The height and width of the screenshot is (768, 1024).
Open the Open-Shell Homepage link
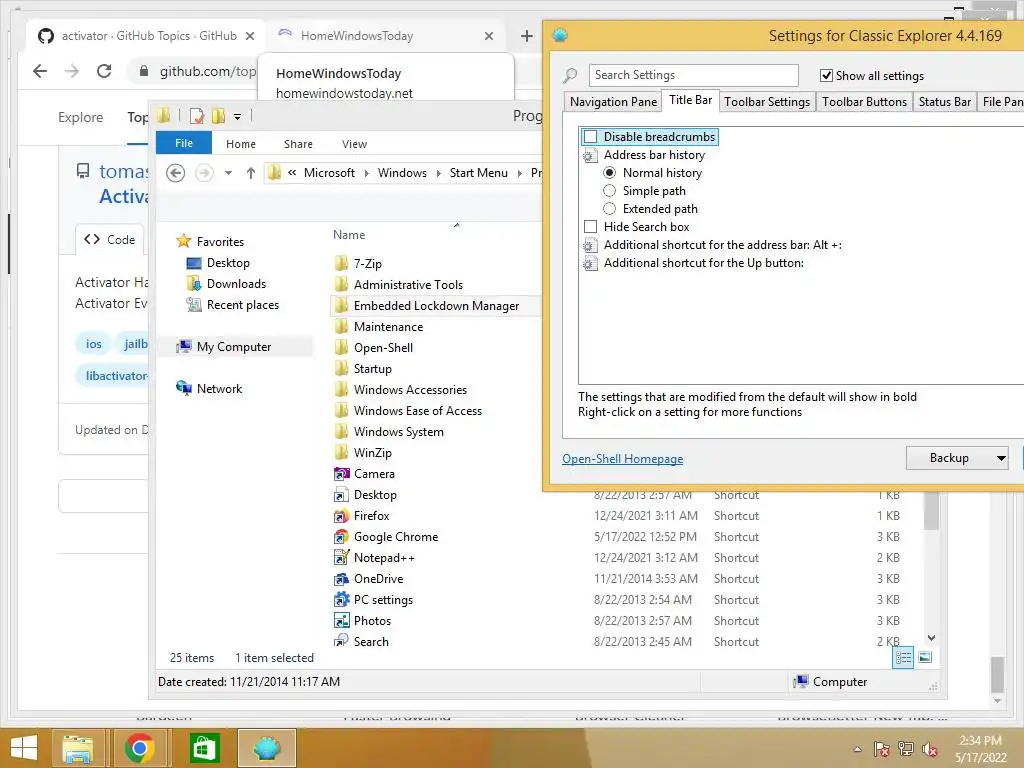pos(622,459)
